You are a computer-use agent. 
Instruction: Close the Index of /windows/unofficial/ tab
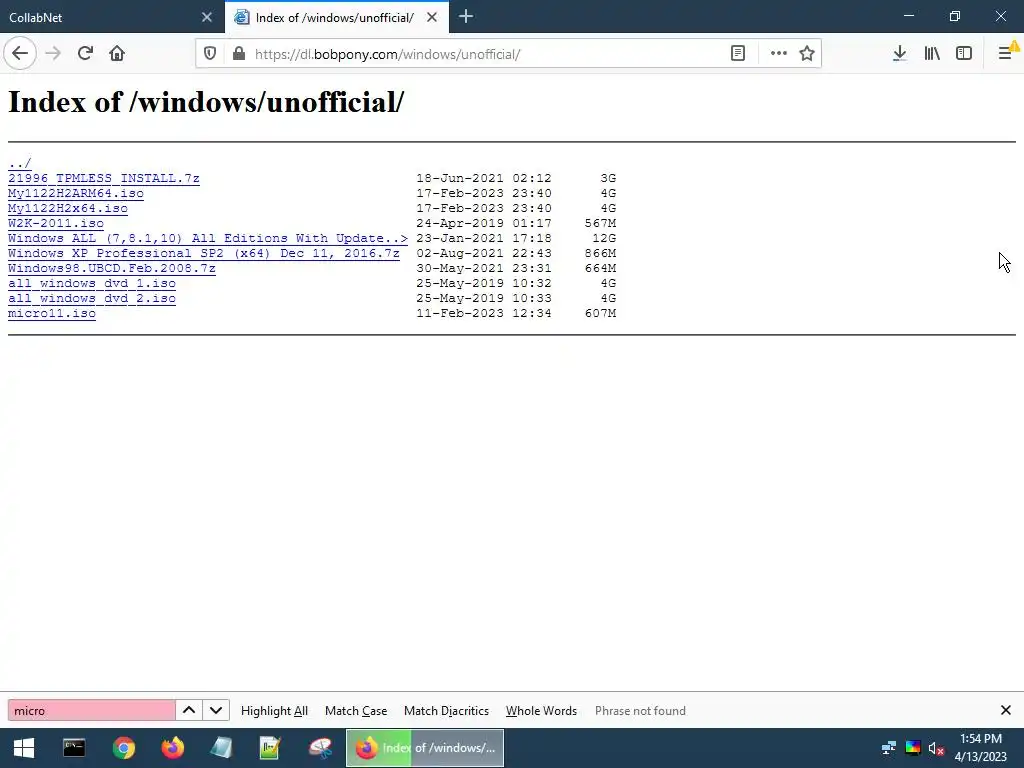click(x=432, y=18)
